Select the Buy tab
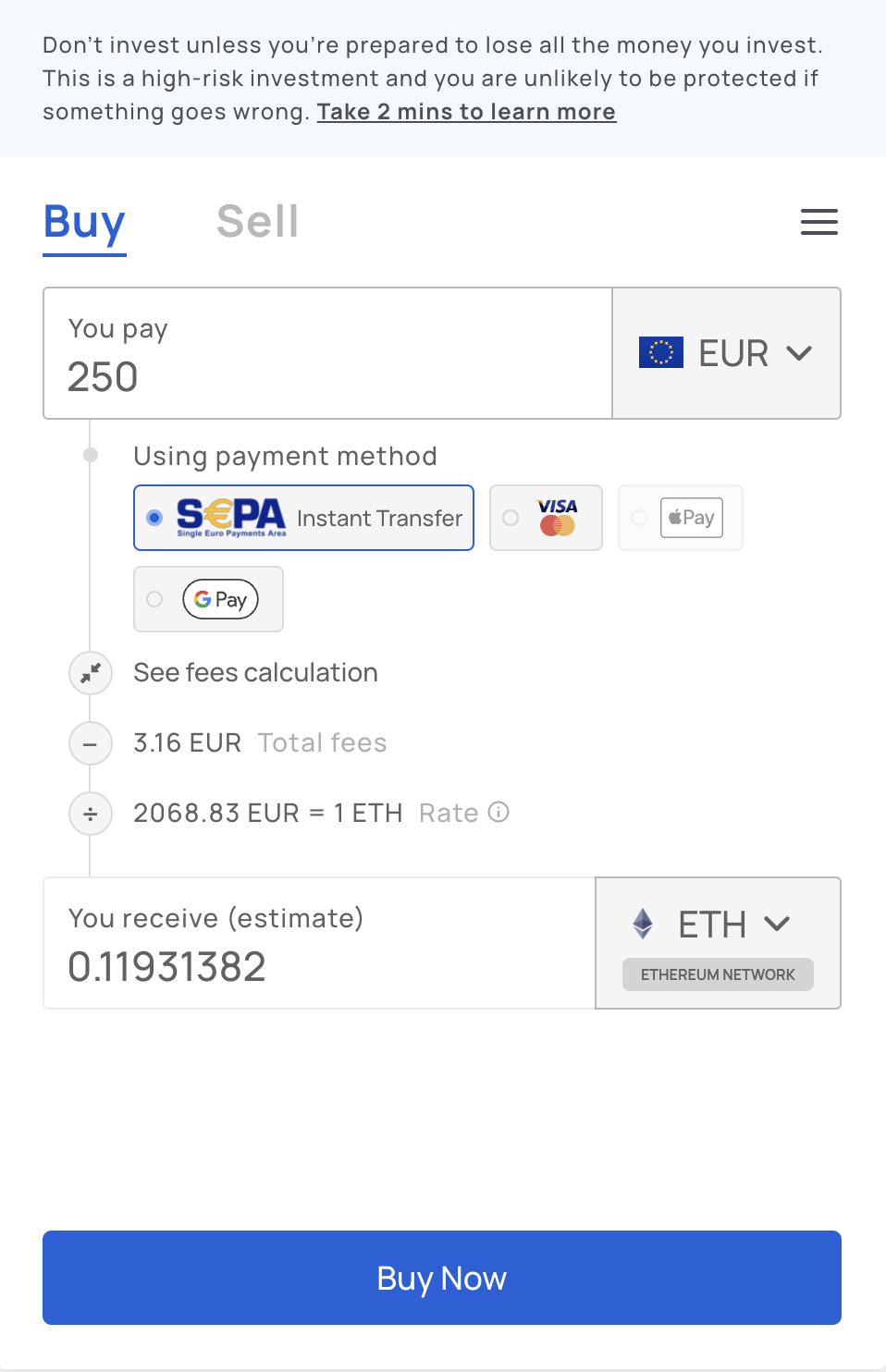The width and height of the screenshot is (886, 1372). click(x=84, y=222)
